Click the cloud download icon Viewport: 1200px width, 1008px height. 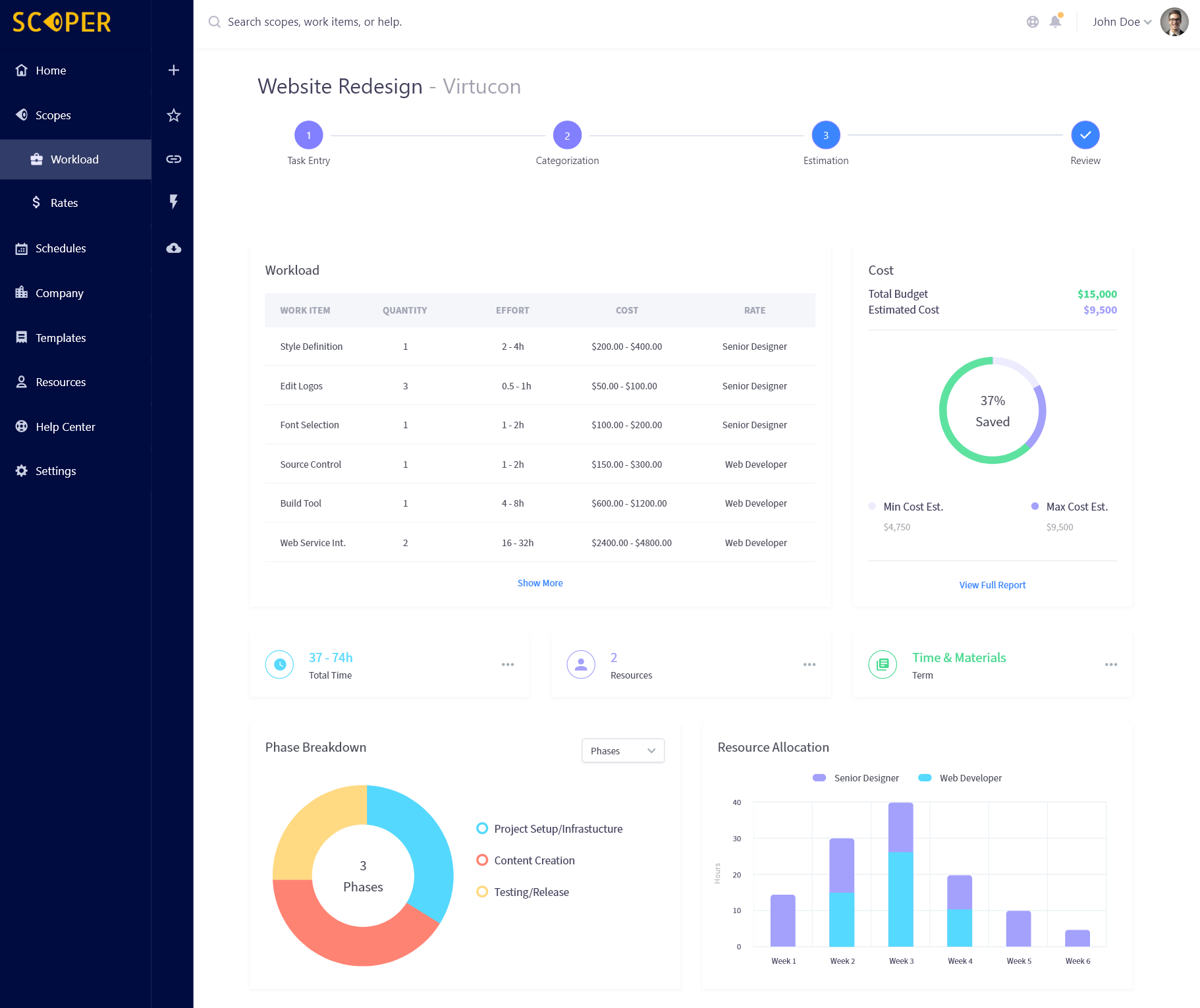coord(173,248)
